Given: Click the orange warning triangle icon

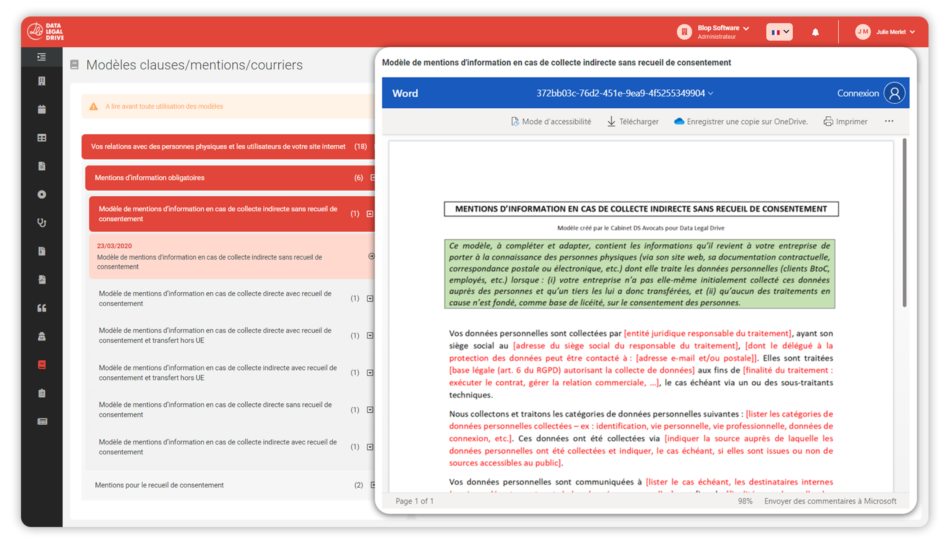Looking at the screenshot, I should tap(93, 107).
